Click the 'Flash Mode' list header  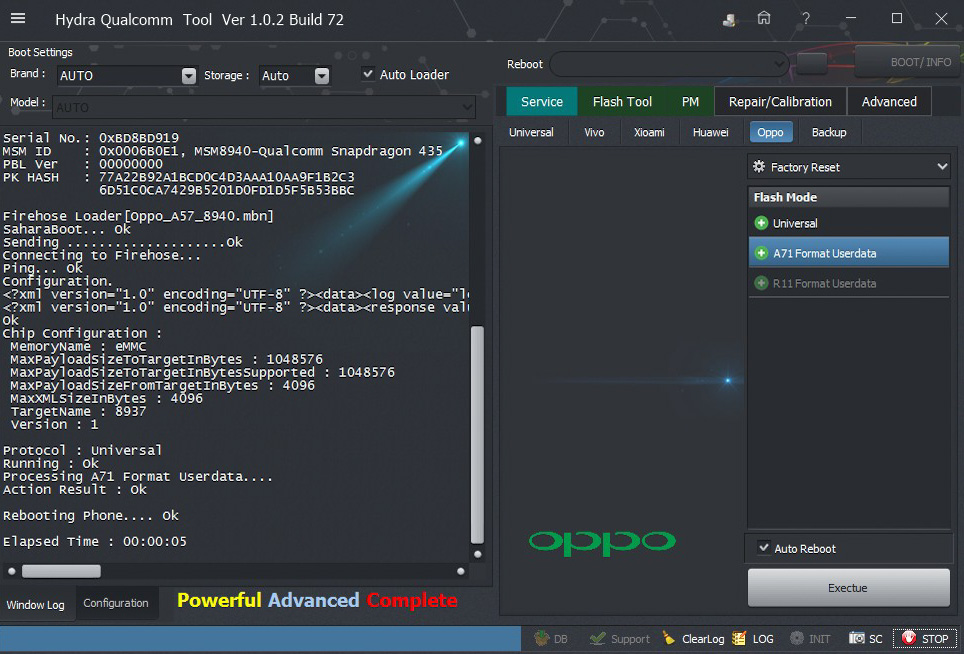tap(849, 197)
